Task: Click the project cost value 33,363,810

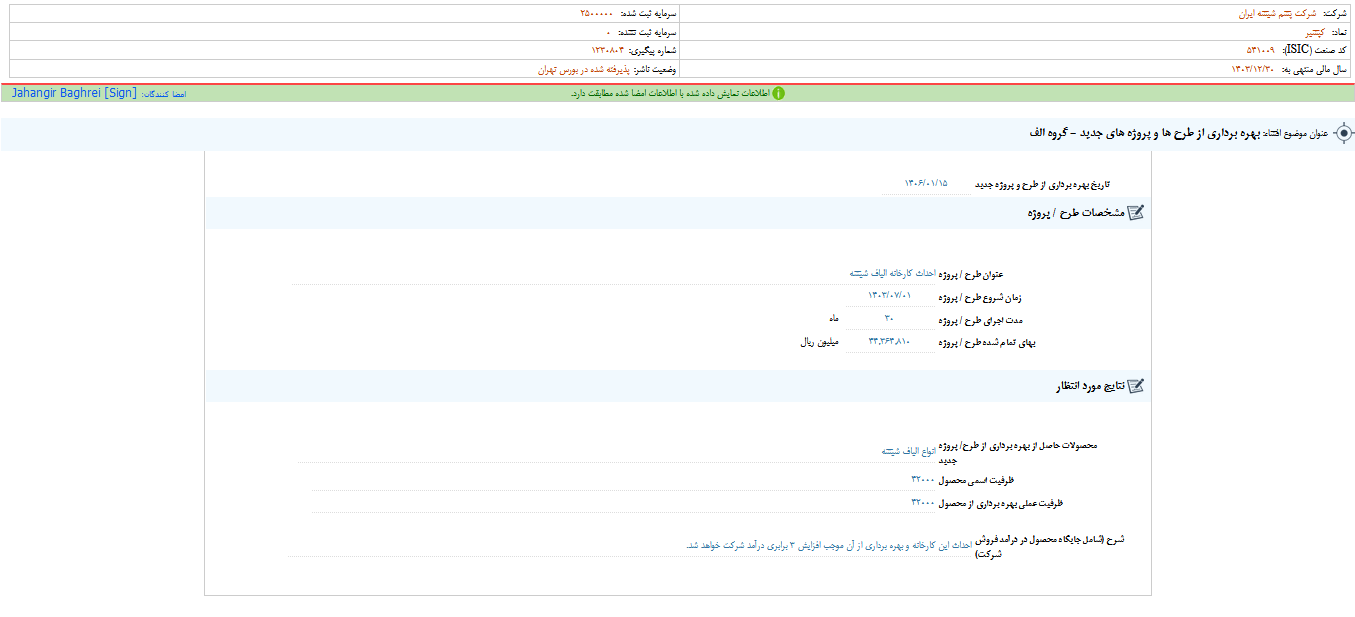Action: coord(889,342)
